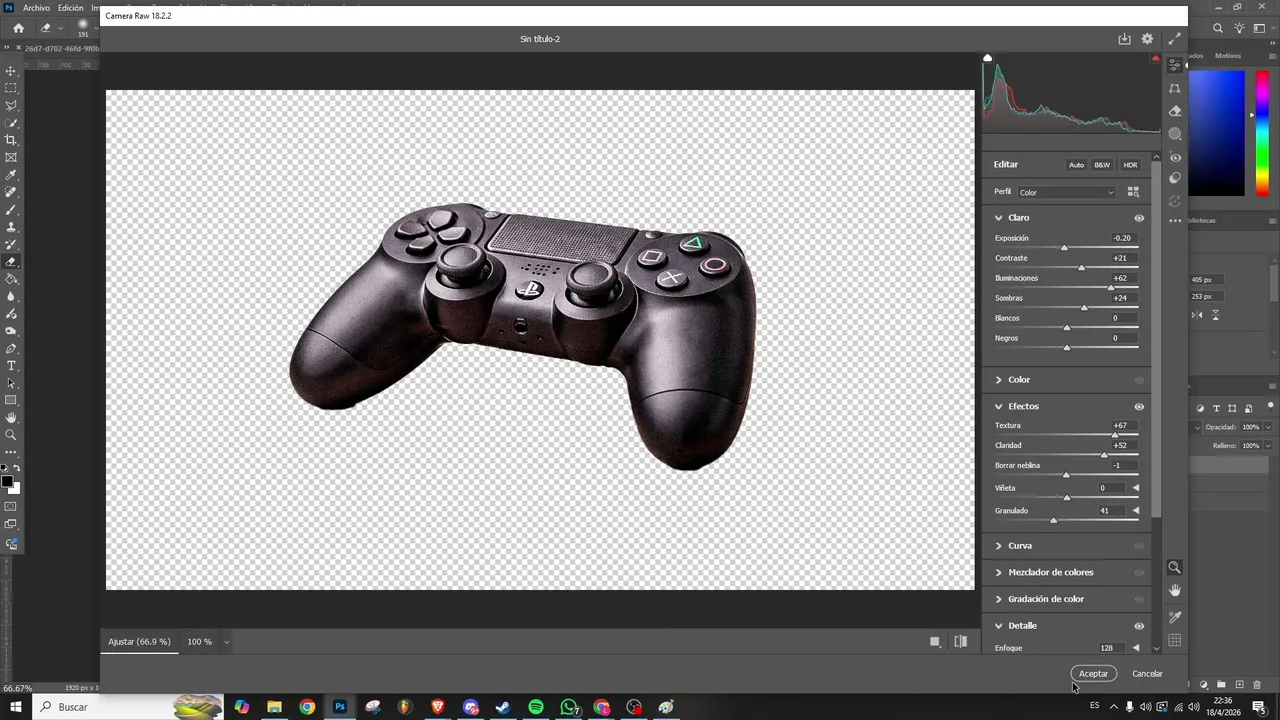
Task: Open the Edición menu
Action: coord(71,8)
